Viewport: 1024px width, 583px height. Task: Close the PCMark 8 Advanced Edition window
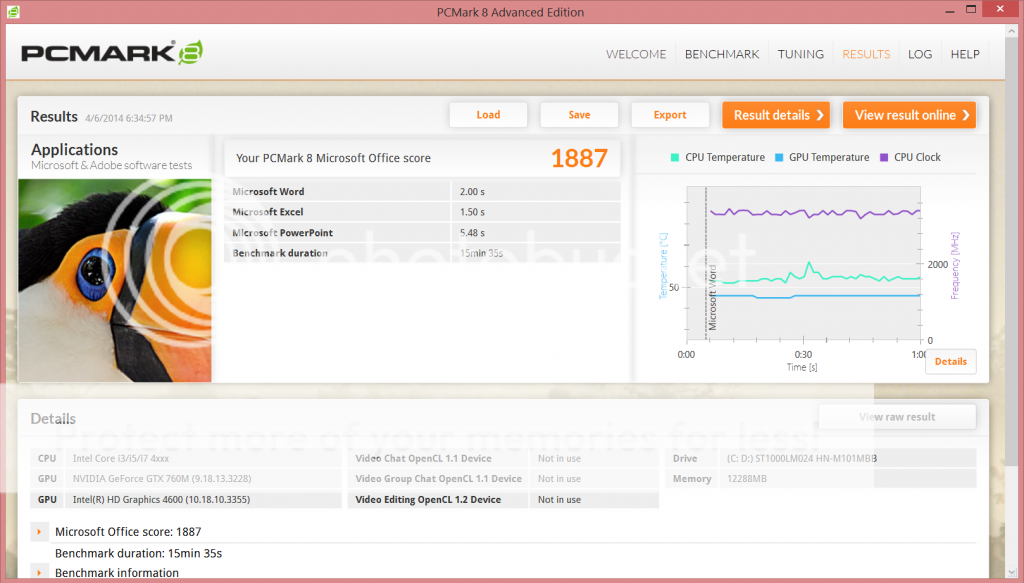click(996, 10)
